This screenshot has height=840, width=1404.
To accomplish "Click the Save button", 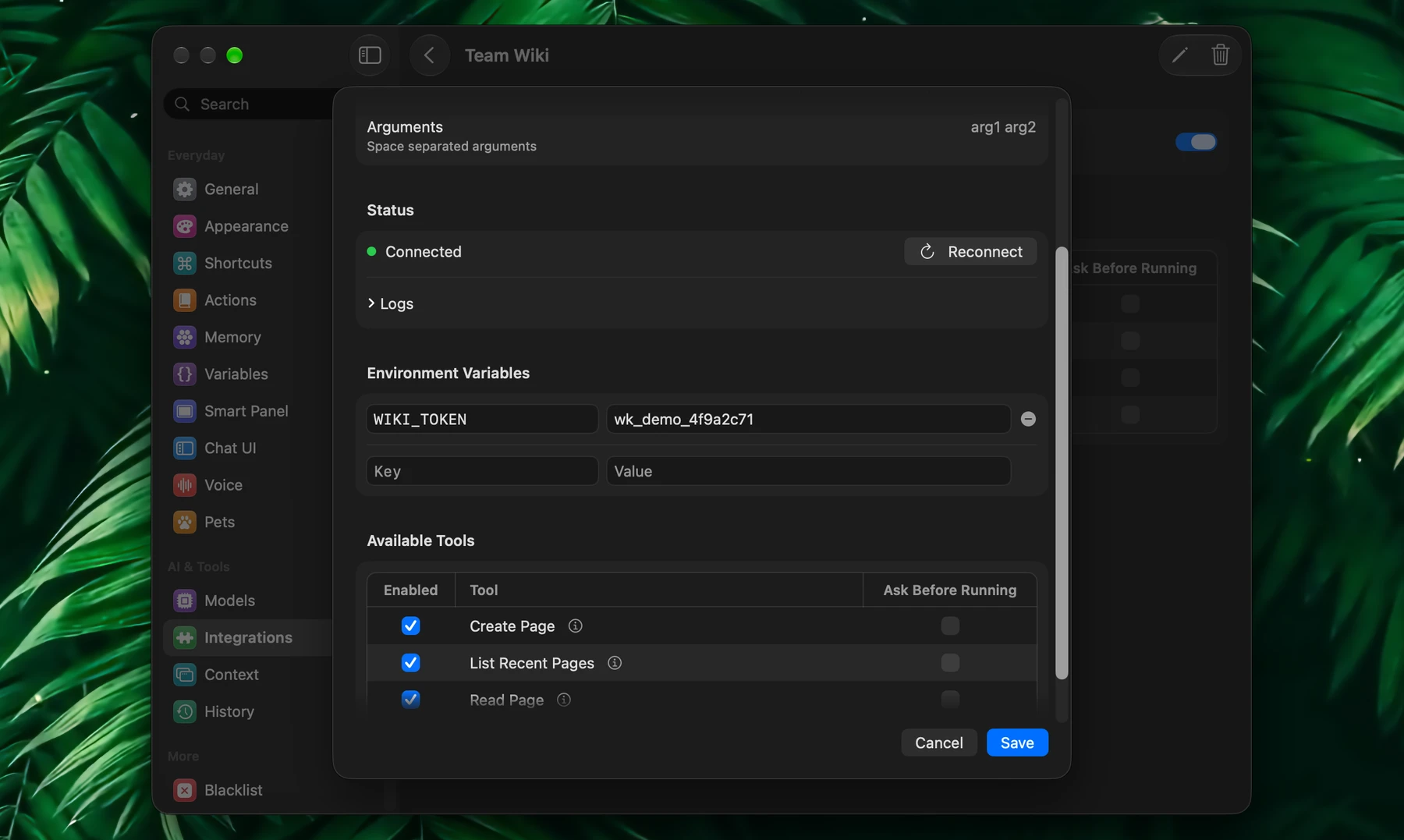I will 1017,743.
